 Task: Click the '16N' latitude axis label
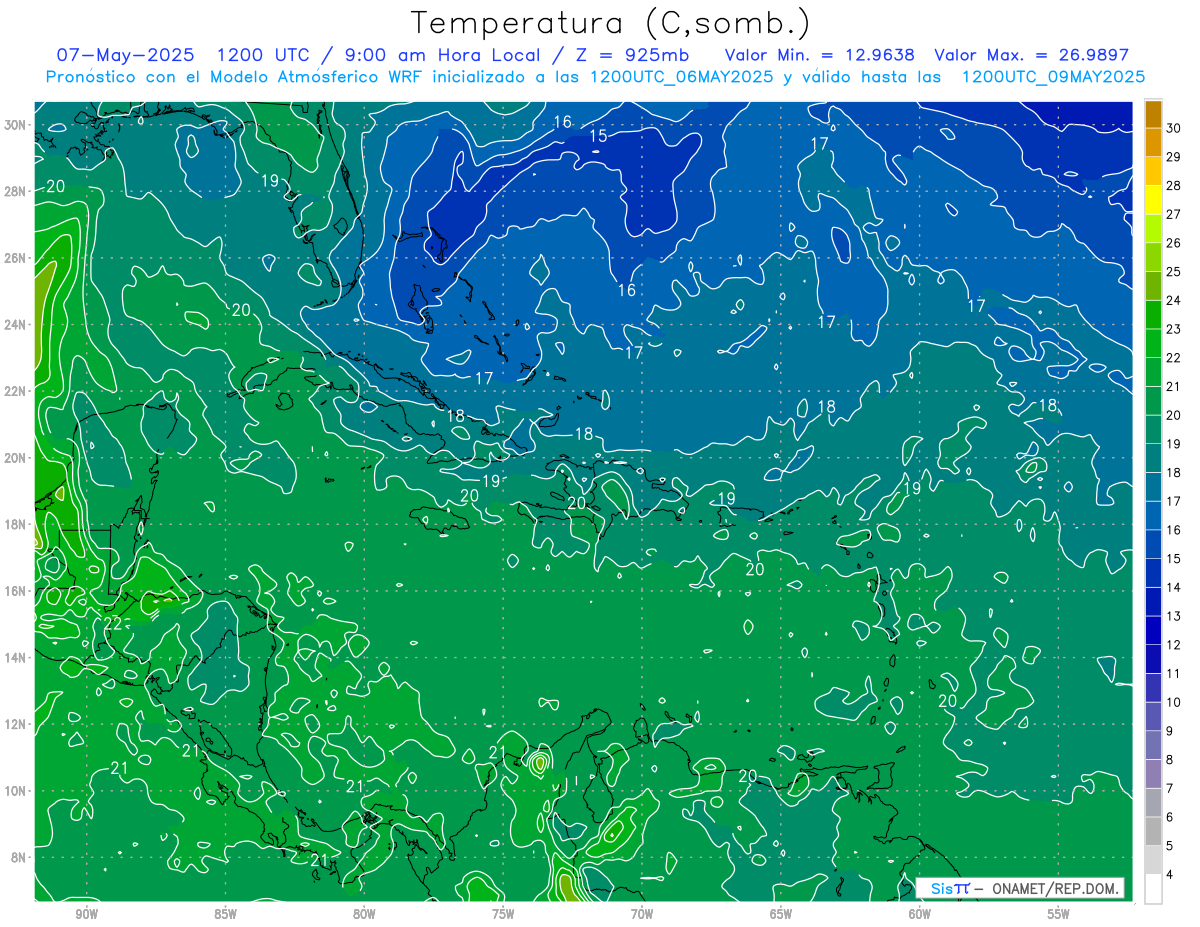coord(15,591)
